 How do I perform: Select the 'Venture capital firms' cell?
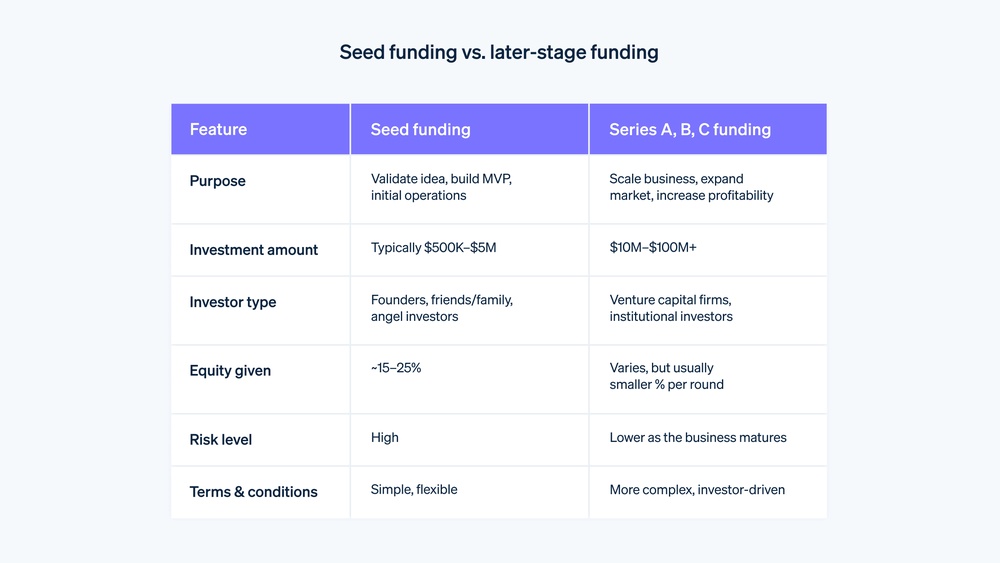[x=671, y=308]
